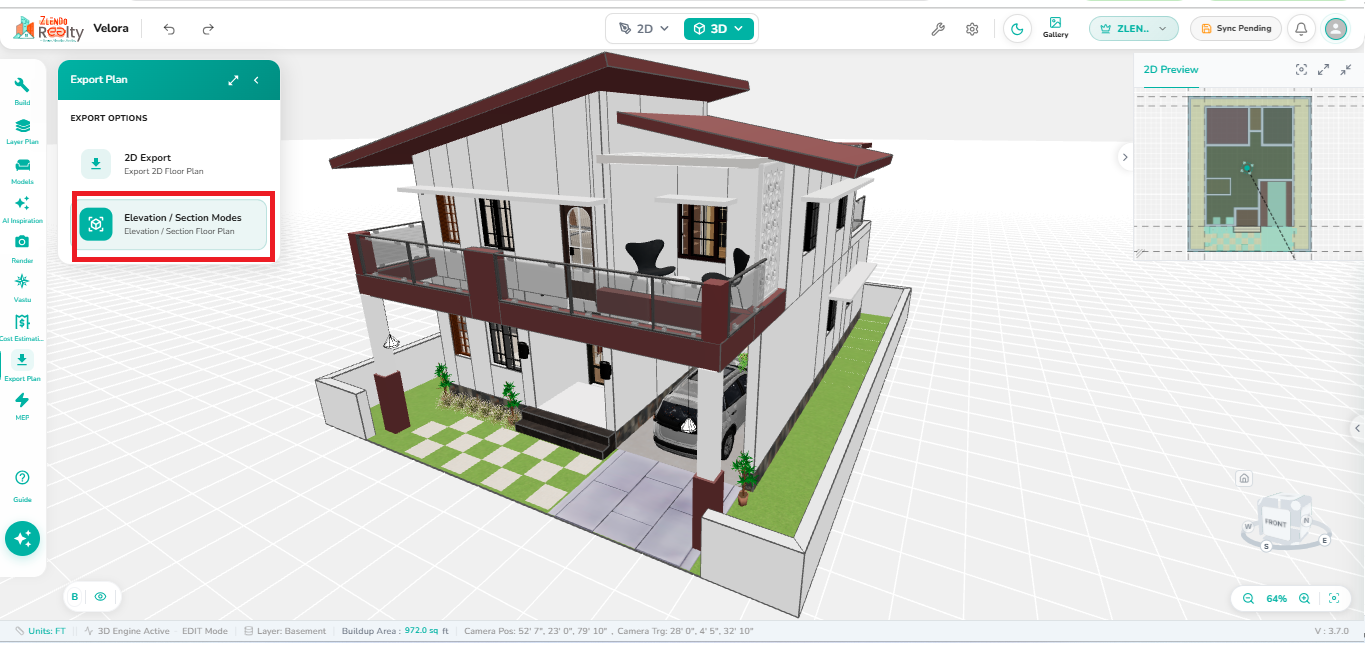Expand the Export Plan panel to fullscreen
This screenshot has height=645, width=1365.
pyautogui.click(x=233, y=80)
